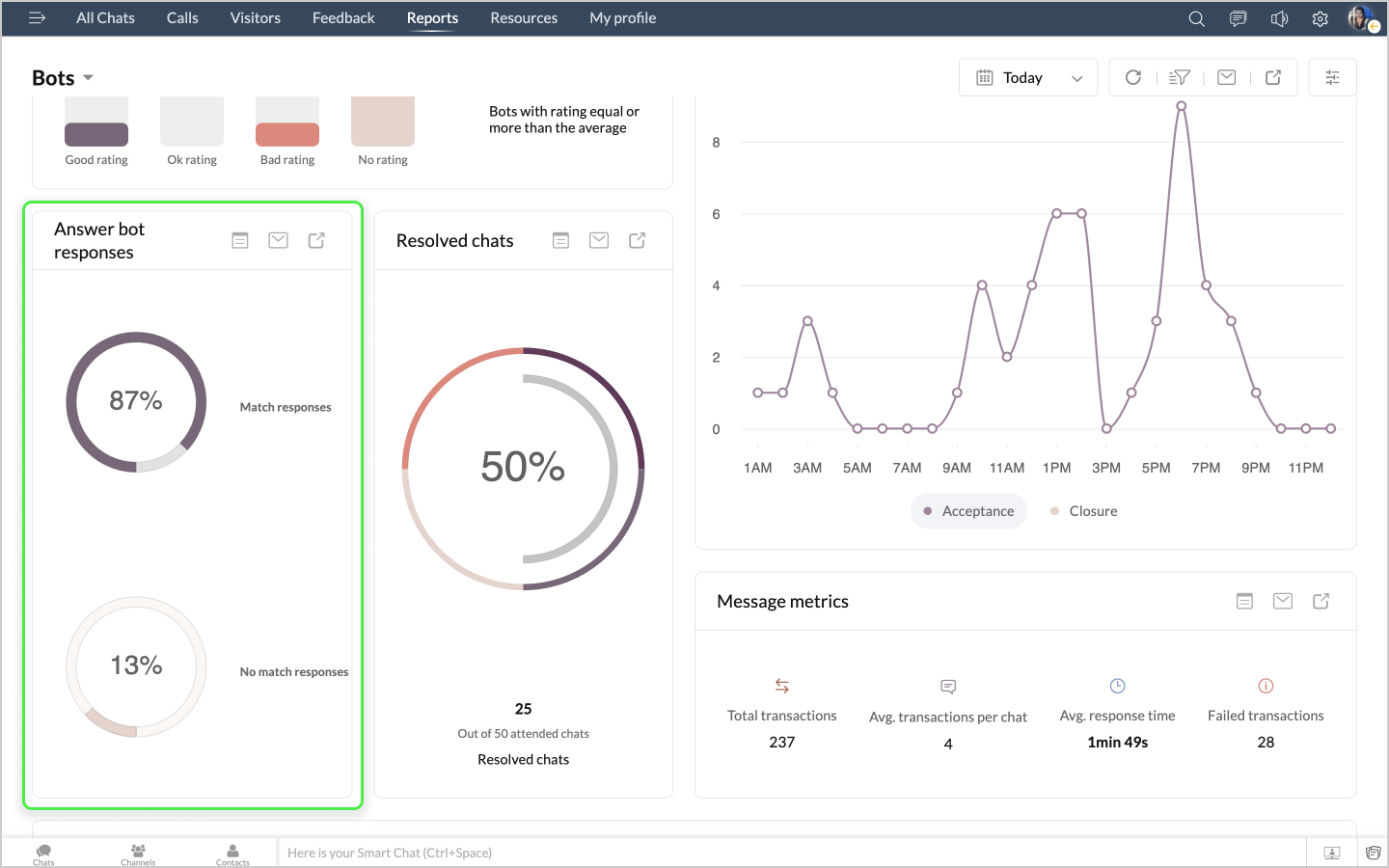This screenshot has height=868, width=1389.
Task: Open settings gear in top bar
Action: point(1321,18)
